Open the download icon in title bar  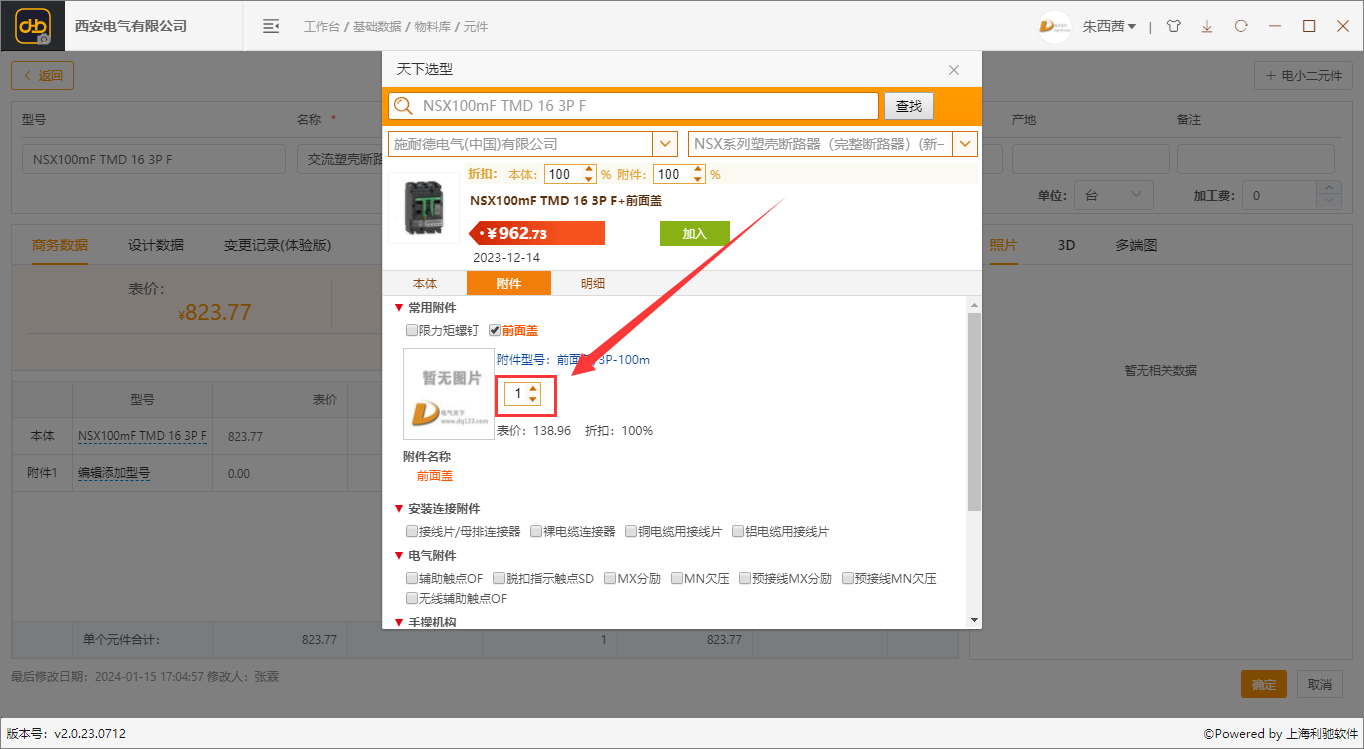point(1207,26)
